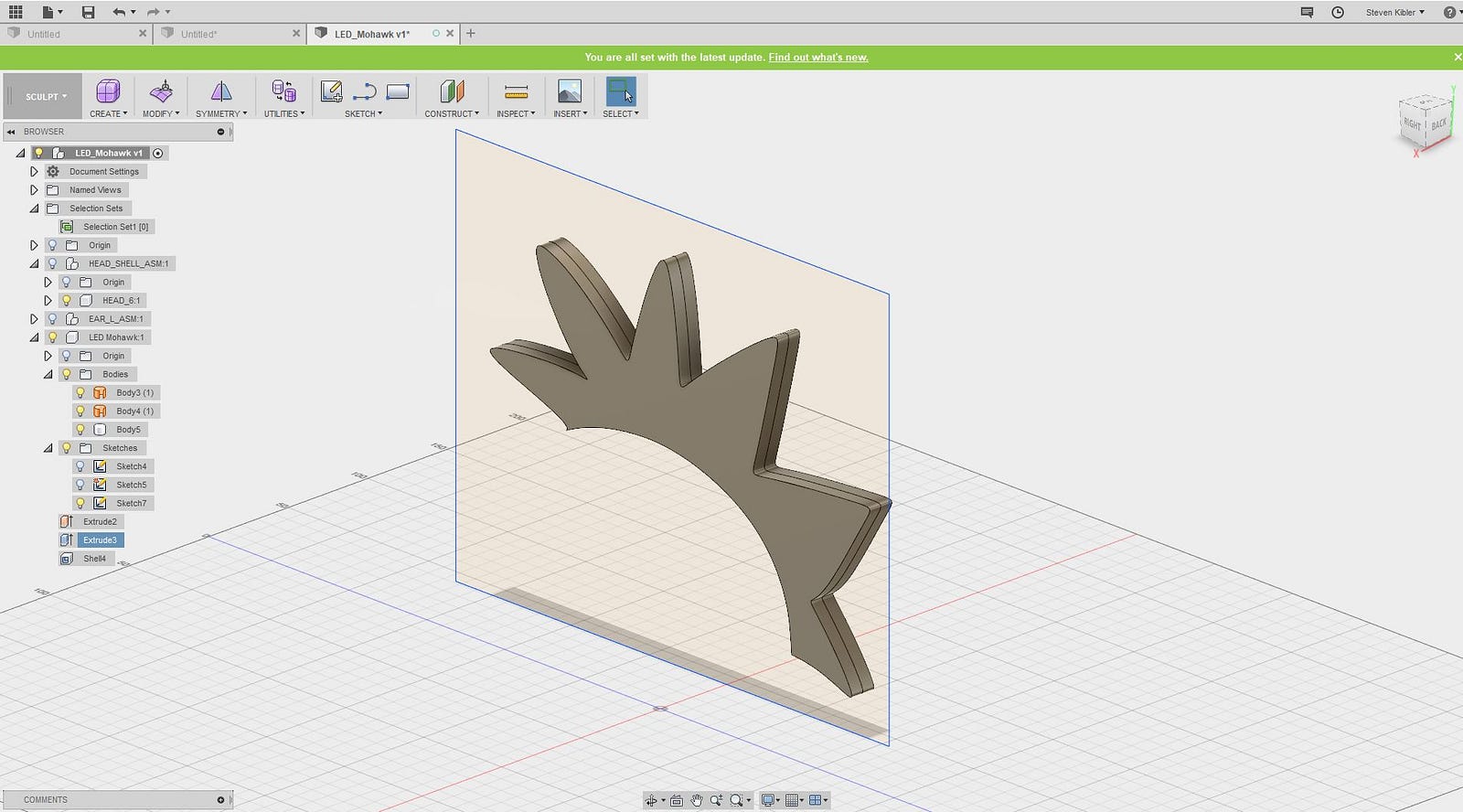Click the Zoom Window fit icon
The image size is (1463, 812).
736,800
